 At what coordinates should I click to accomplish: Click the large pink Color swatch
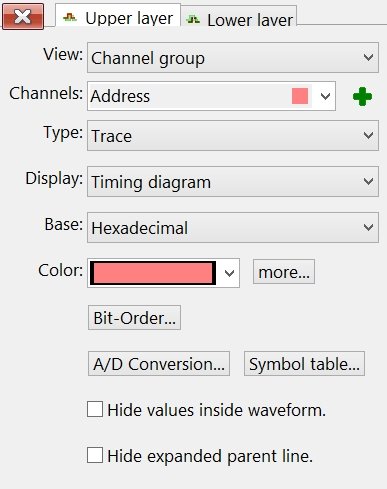pyautogui.click(x=153, y=273)
